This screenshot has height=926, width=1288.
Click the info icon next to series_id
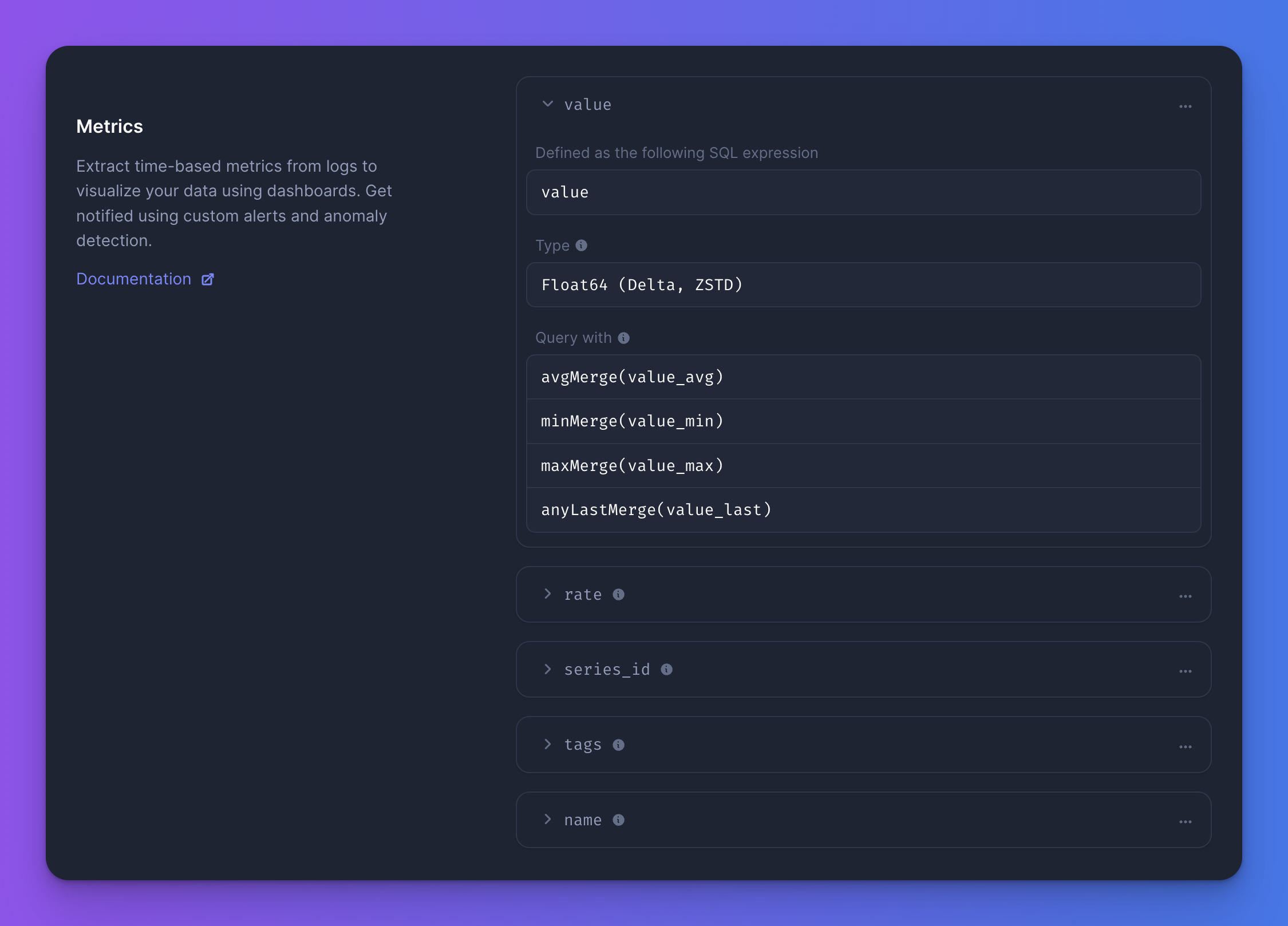[x=666, y=670]
